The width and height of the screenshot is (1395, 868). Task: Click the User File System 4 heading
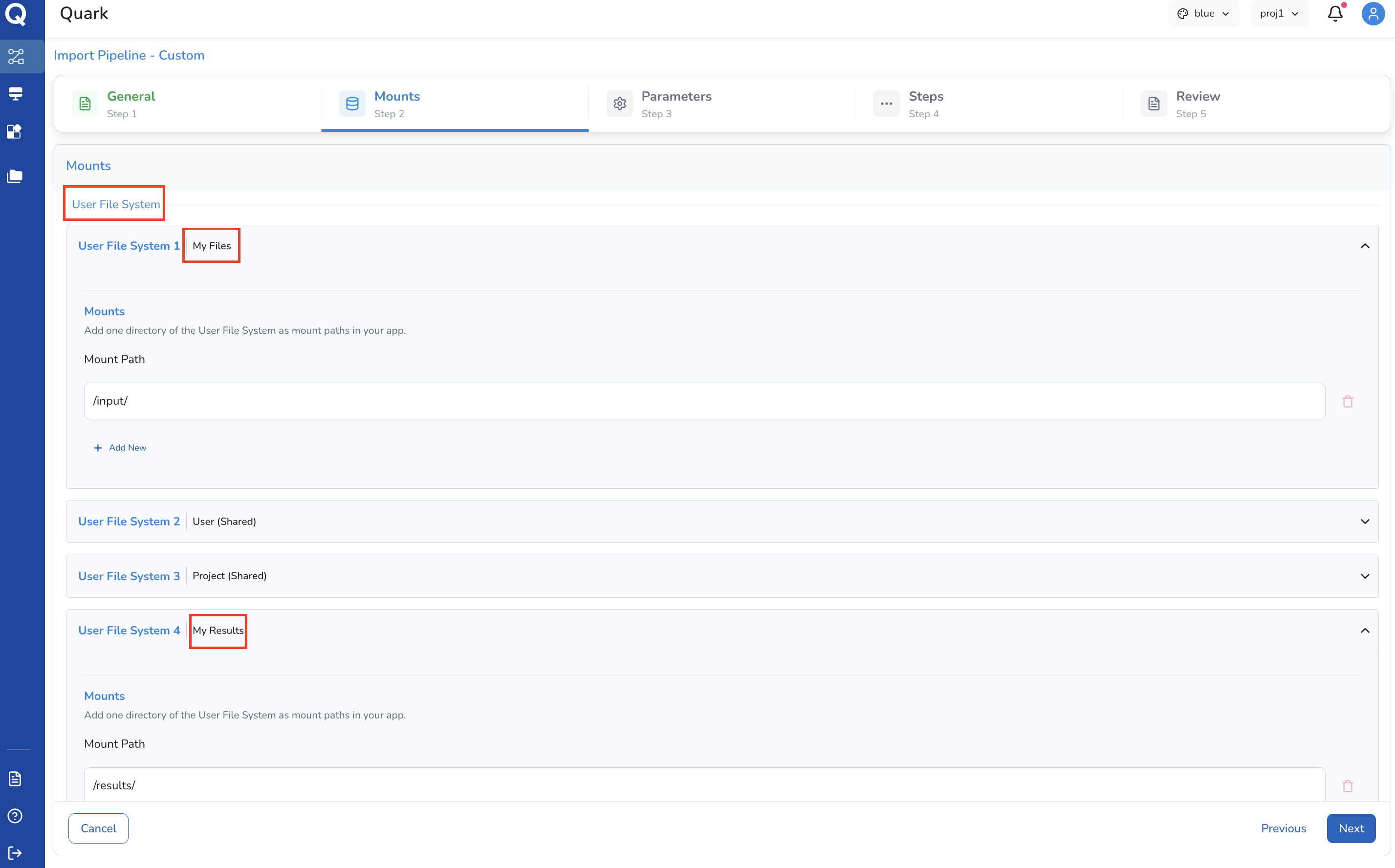click(x=129, y=630)
